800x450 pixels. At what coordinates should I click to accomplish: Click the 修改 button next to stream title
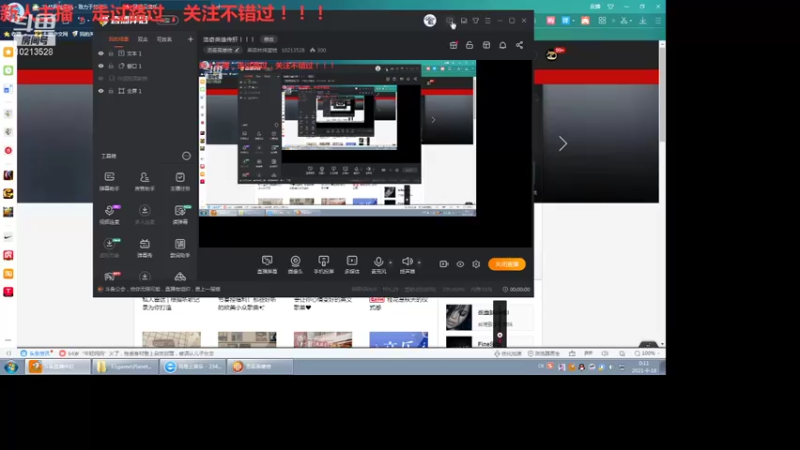point(269,39)
